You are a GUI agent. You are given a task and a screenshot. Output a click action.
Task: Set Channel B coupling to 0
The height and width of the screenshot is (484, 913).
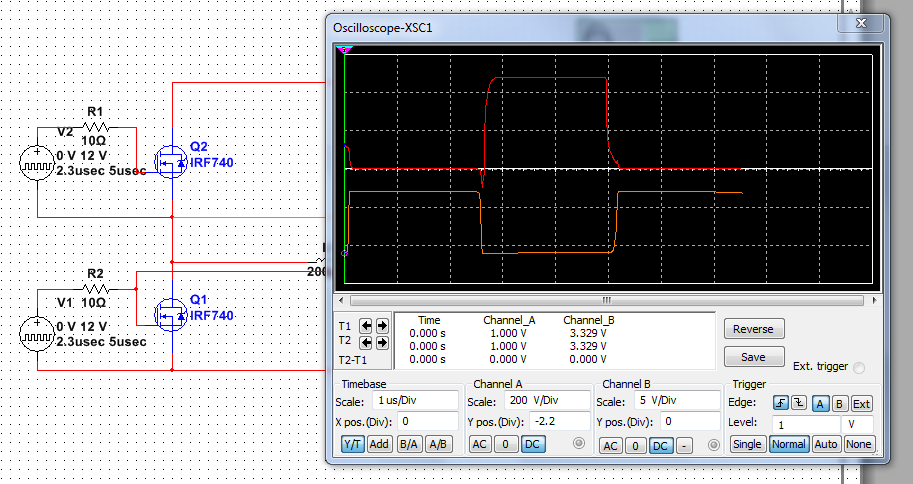(x=635, y=446)
